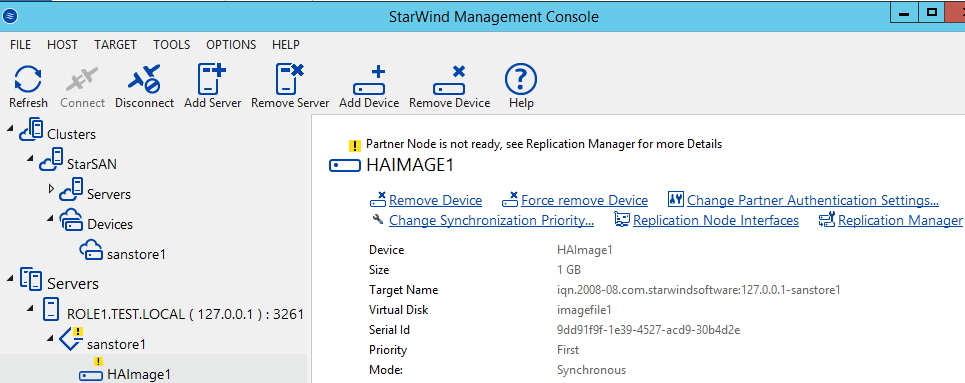Open the HELP menu
The height and width of the screenshot is (383, 965).
pos(286,45)
